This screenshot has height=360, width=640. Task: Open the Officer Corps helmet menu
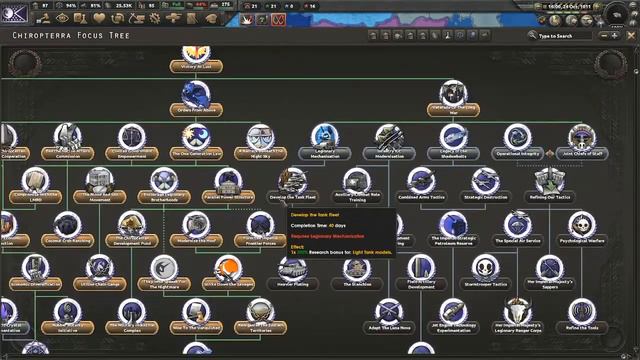pyautogui.click(x=211, y=18)
